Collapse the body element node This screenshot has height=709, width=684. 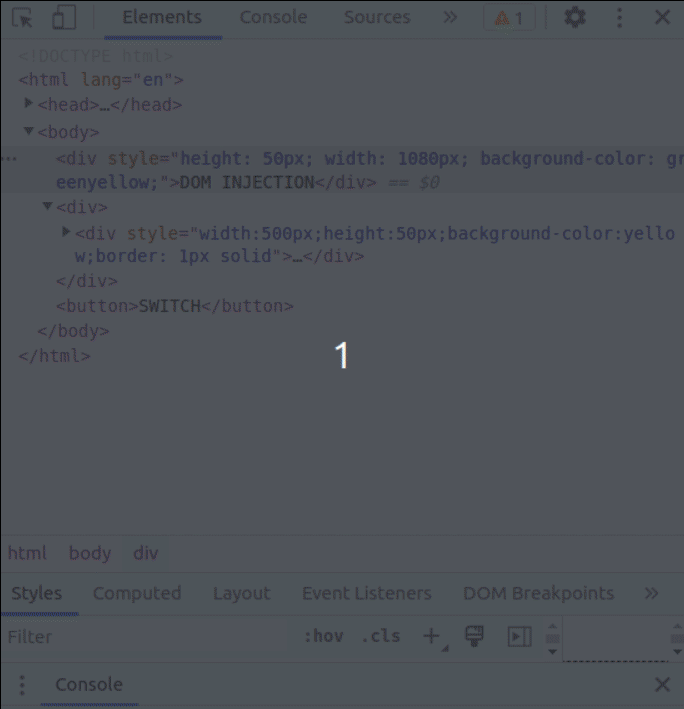29,131
